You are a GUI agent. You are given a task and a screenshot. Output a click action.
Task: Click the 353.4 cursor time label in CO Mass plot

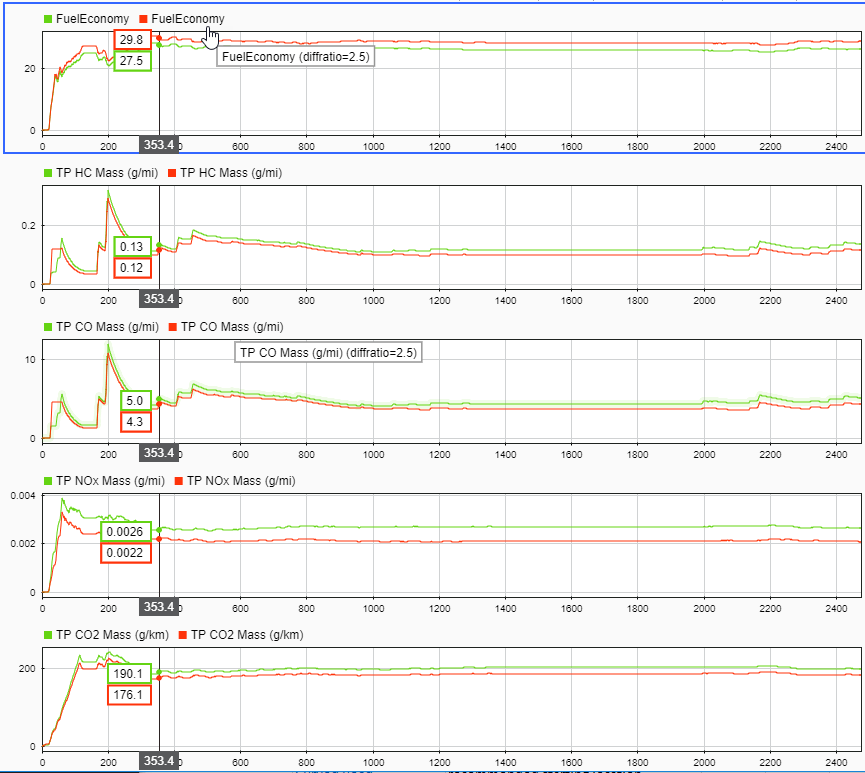(x=159, y=453)
